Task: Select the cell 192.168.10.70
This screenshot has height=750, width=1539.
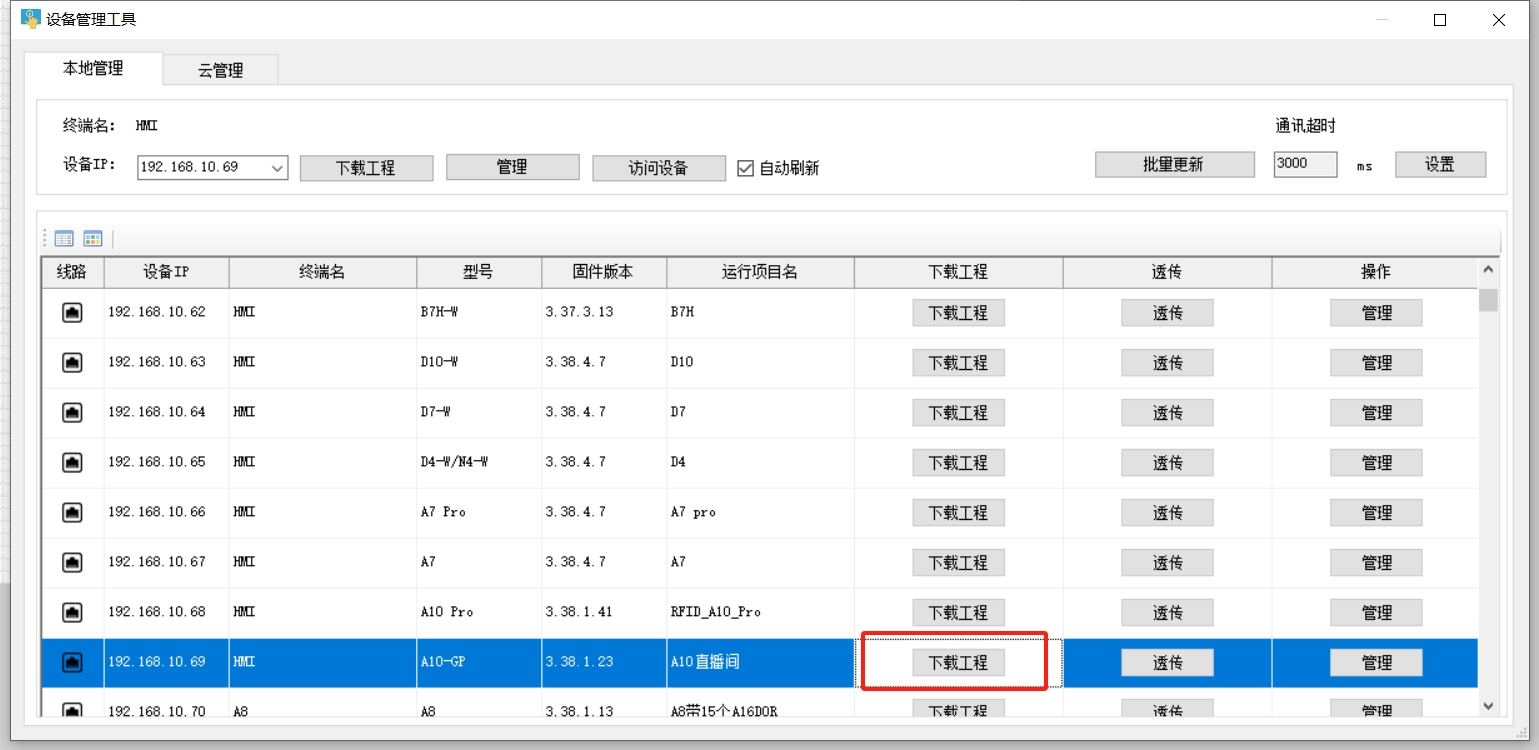Action: 166,704
